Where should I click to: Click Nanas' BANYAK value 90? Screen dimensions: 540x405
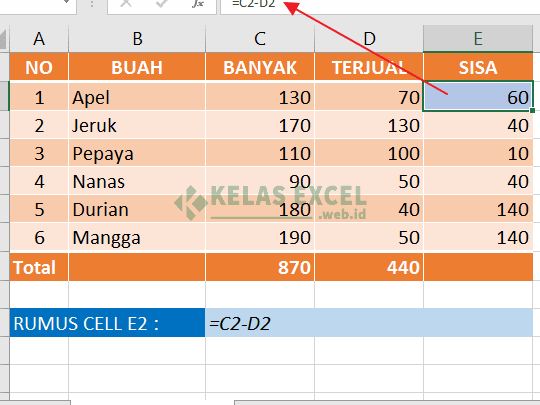(260, 181)
